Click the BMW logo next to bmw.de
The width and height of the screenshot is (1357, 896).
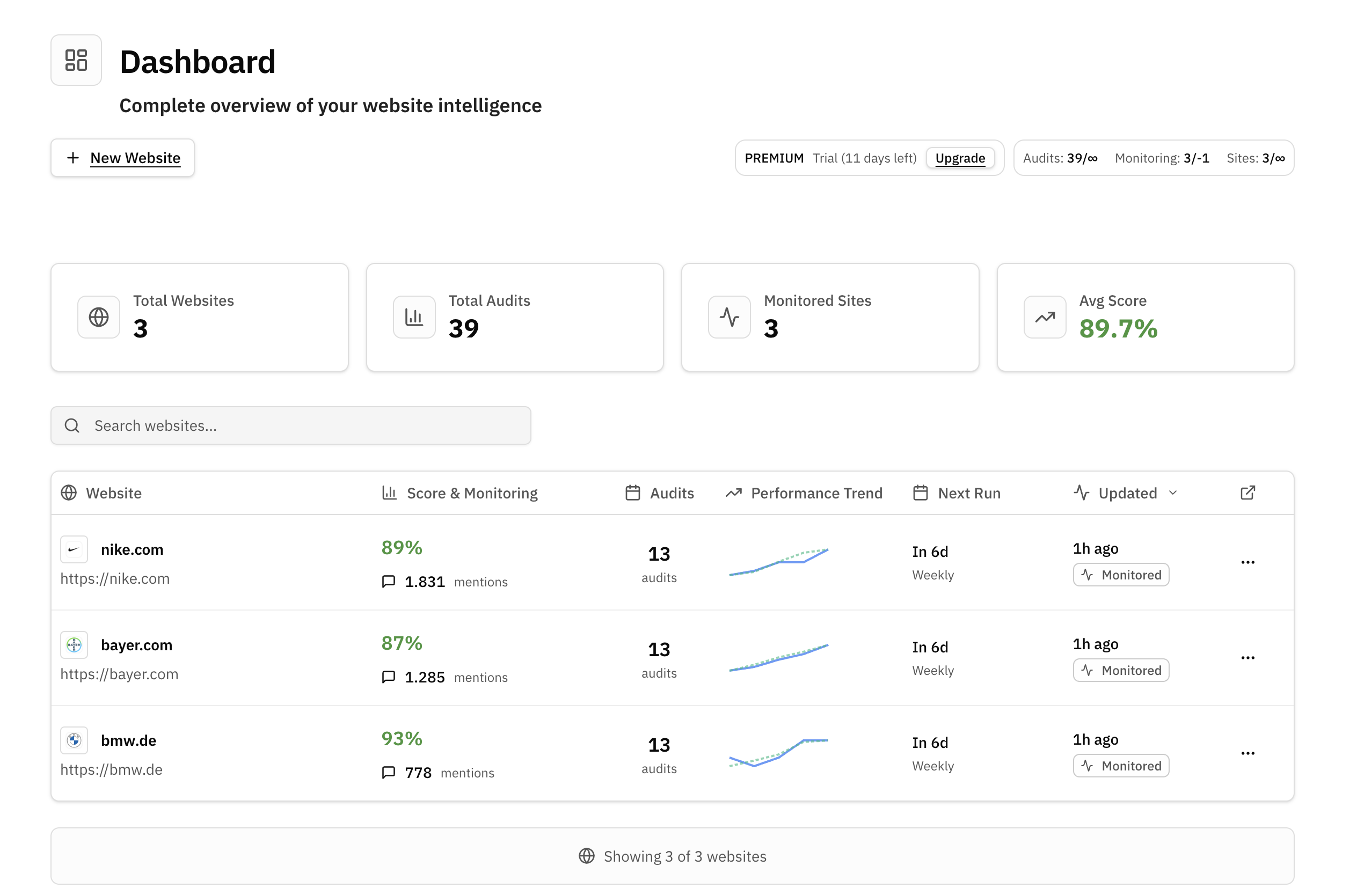coord(74,739)
